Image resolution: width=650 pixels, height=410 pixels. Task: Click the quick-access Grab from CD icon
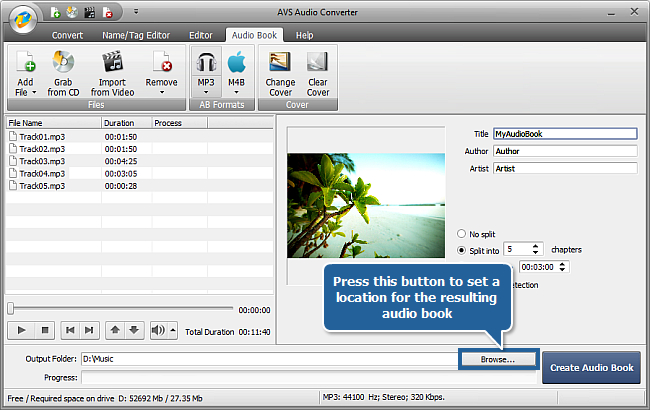pos(72,13)
